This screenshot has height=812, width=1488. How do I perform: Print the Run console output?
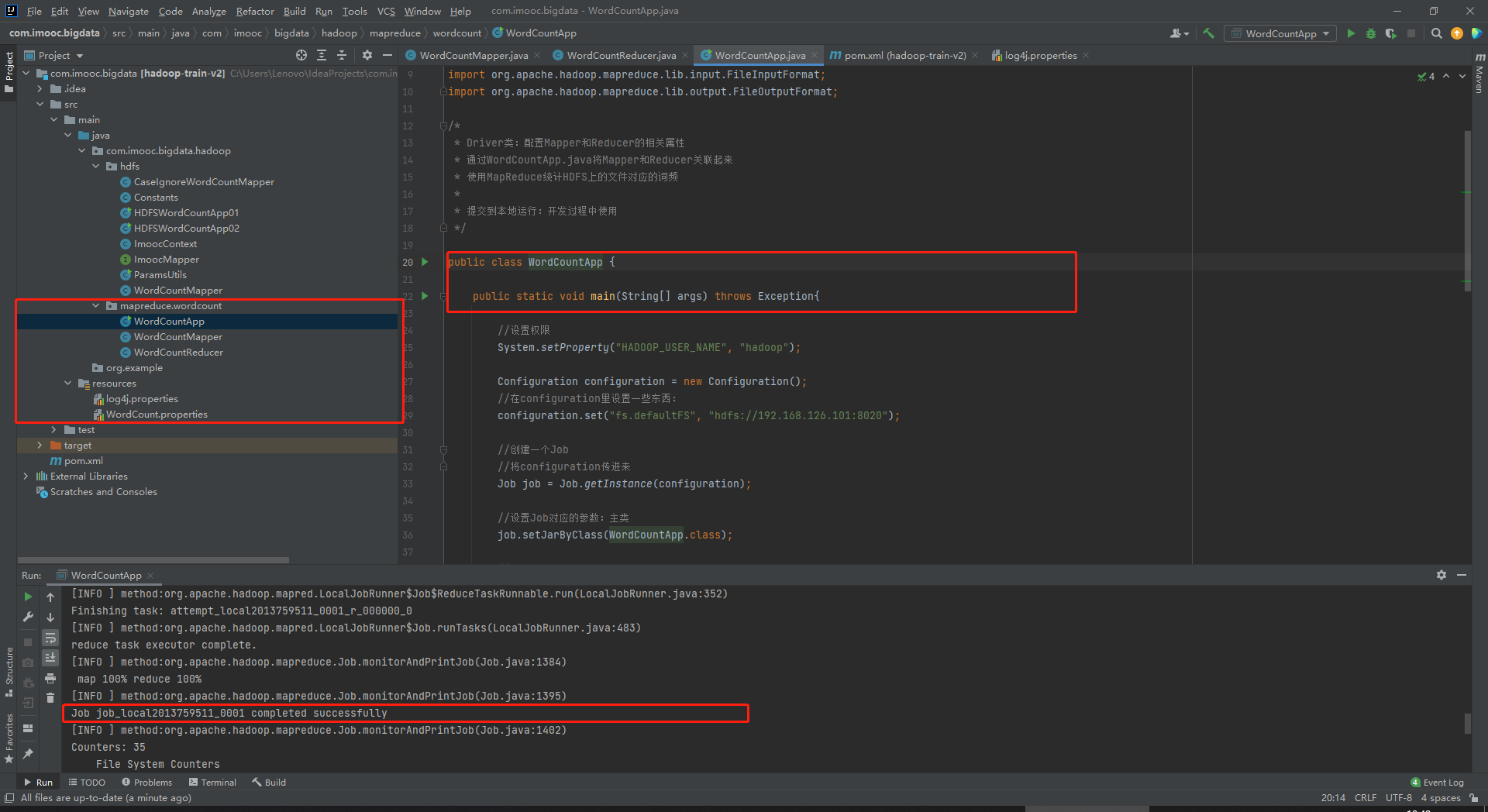[x=50, y=678]
